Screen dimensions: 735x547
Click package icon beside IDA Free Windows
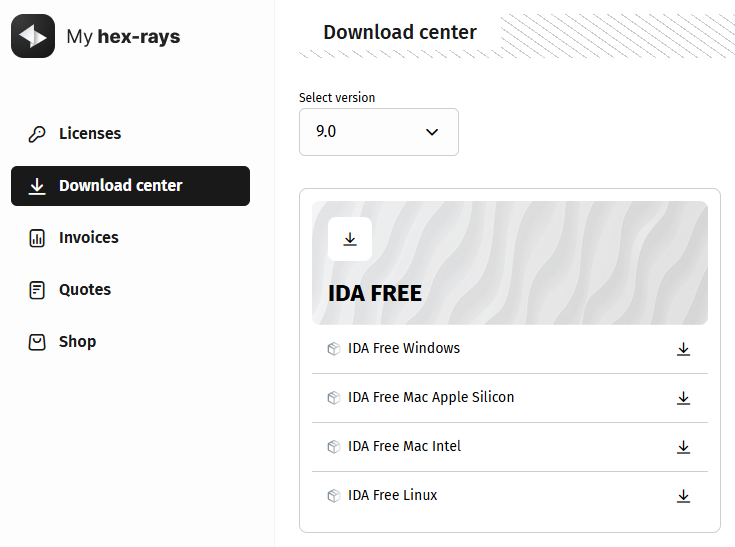coord(334,349)
